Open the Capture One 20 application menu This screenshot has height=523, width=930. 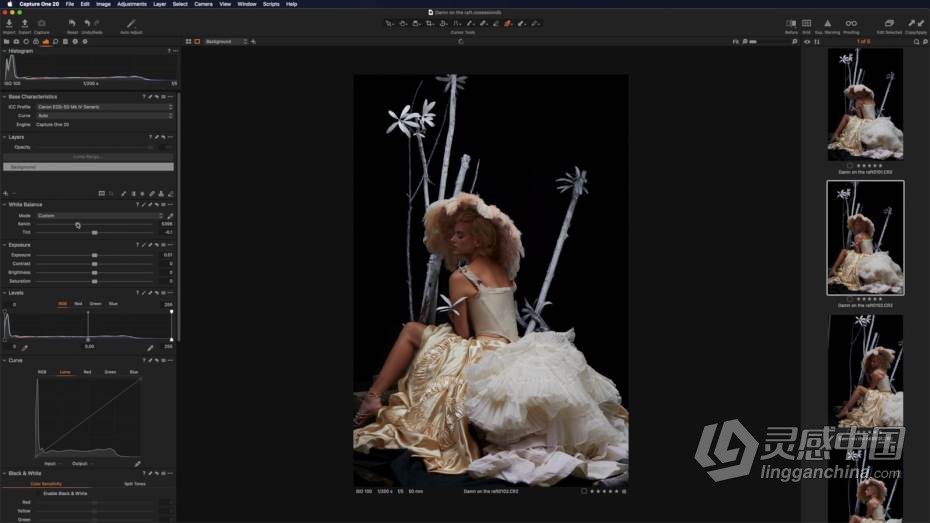coord(39,4)
